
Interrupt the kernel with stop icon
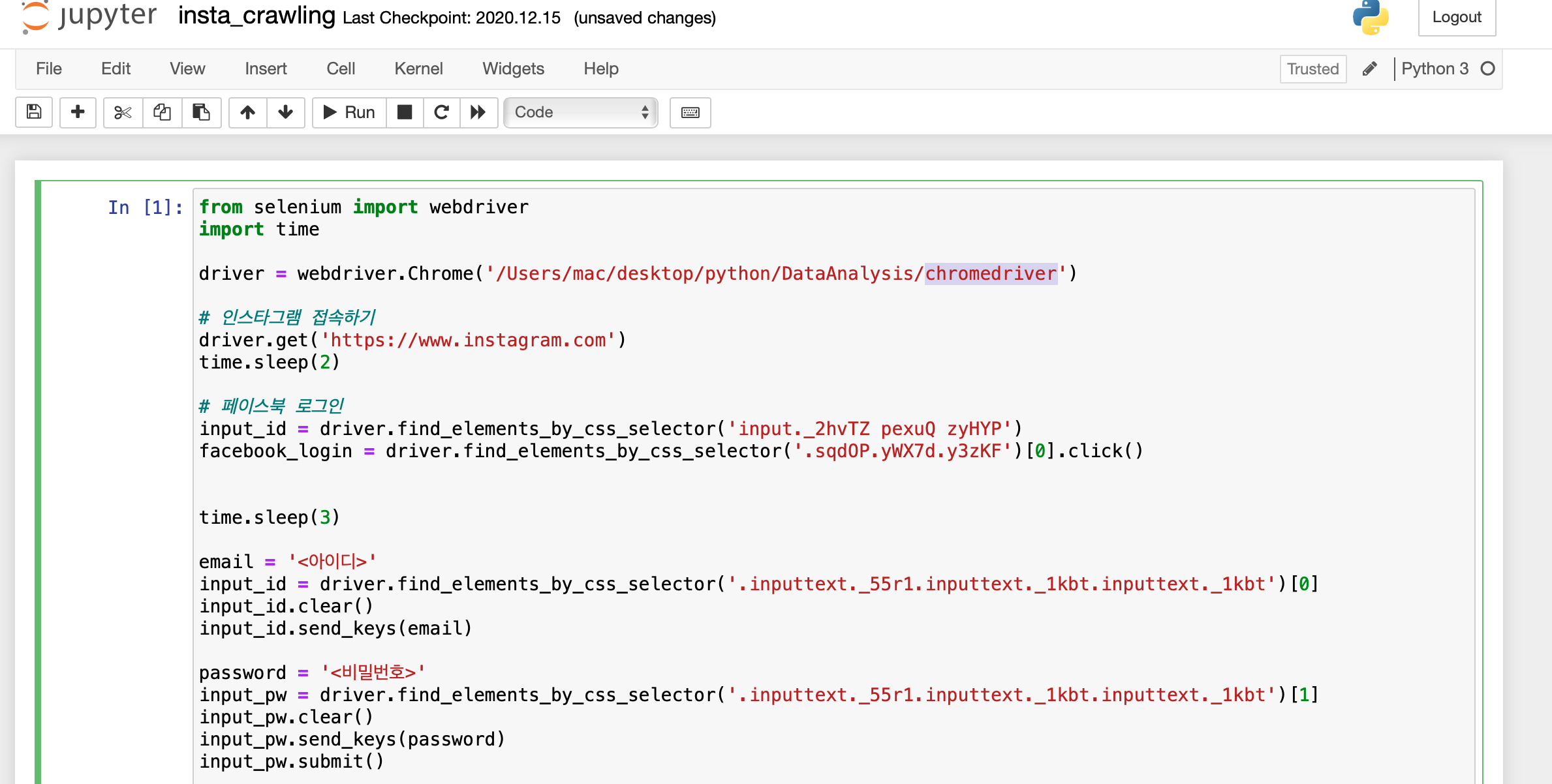coord(405,112)
